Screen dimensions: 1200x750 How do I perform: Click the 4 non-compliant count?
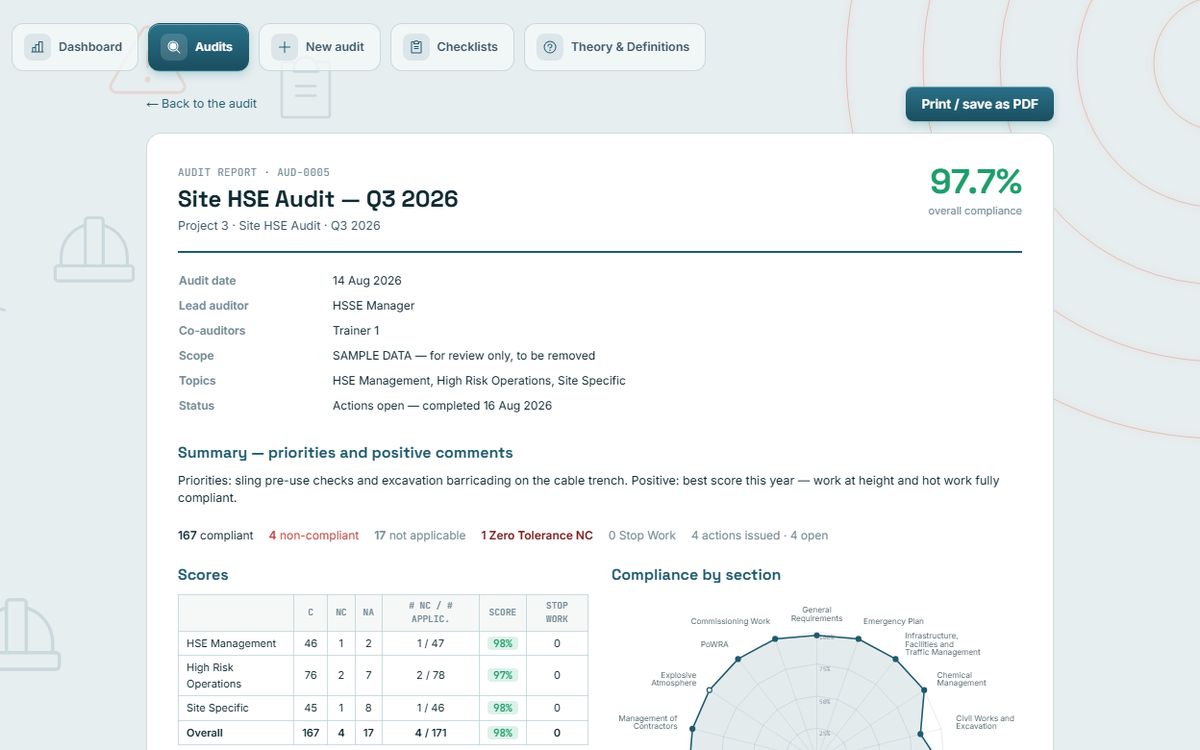[314, 536]
